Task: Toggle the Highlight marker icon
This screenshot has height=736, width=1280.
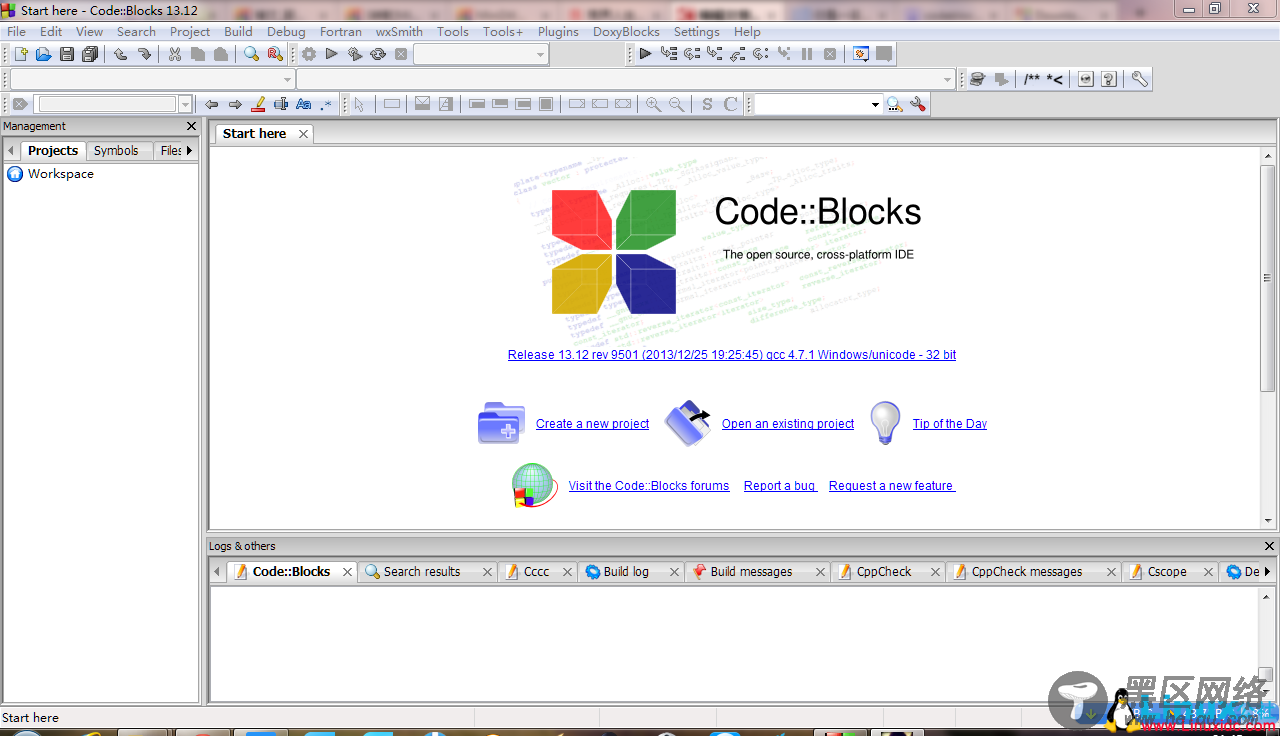Action: coord(258,104)
